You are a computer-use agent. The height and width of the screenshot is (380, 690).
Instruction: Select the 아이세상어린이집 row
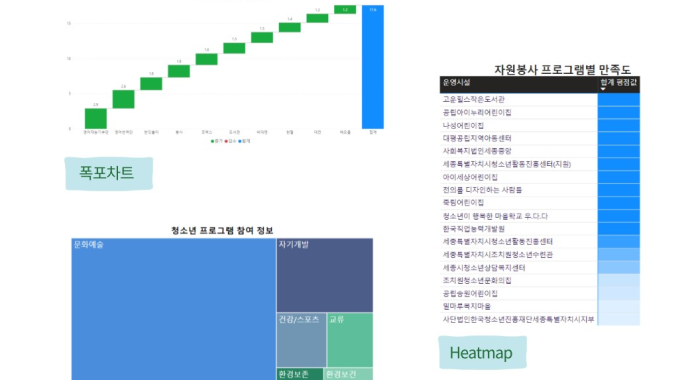pyautogui.click(x=540, y=177)
